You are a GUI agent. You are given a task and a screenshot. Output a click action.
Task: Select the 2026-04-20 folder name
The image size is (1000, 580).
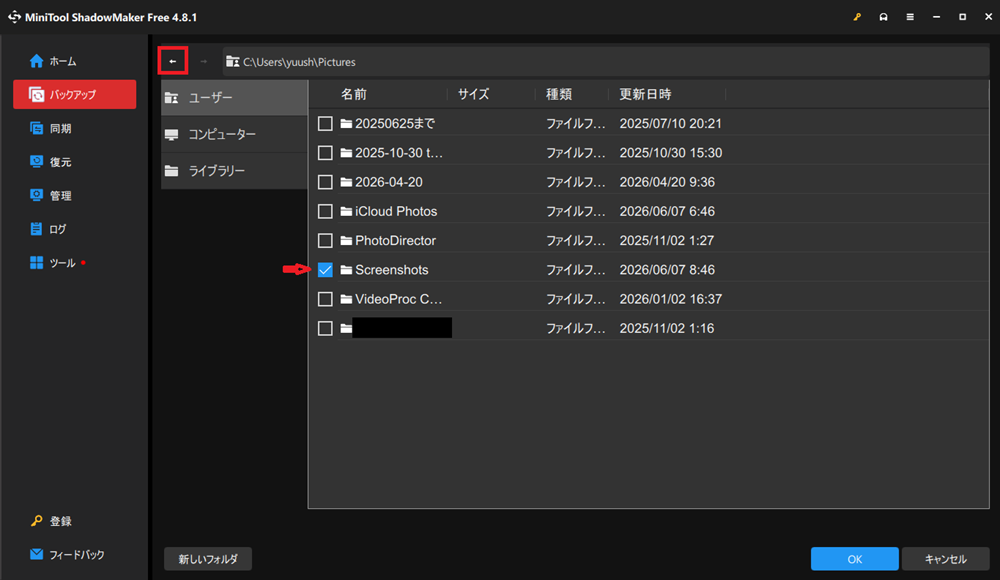pos(389,182)
